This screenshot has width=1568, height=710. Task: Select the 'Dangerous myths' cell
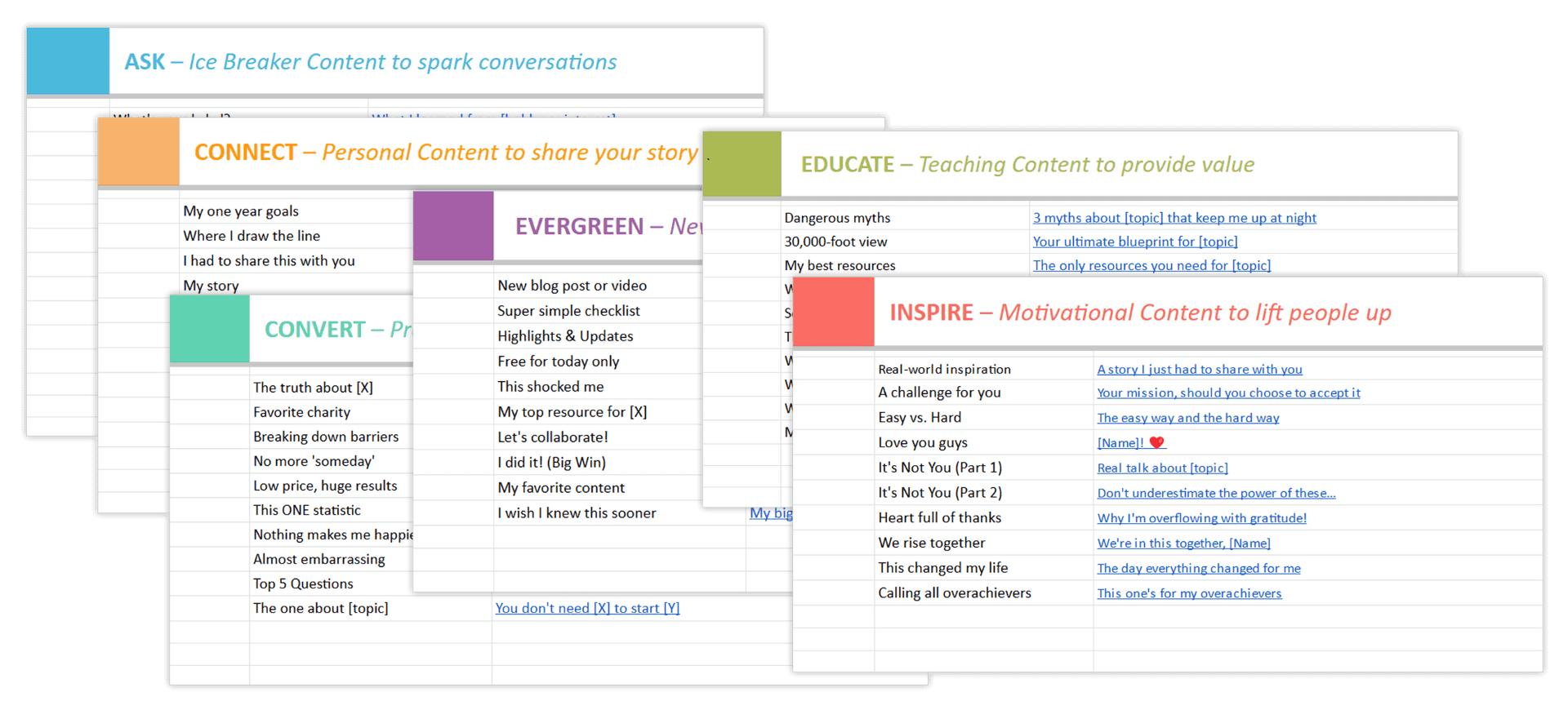click(x=837, y=218)
